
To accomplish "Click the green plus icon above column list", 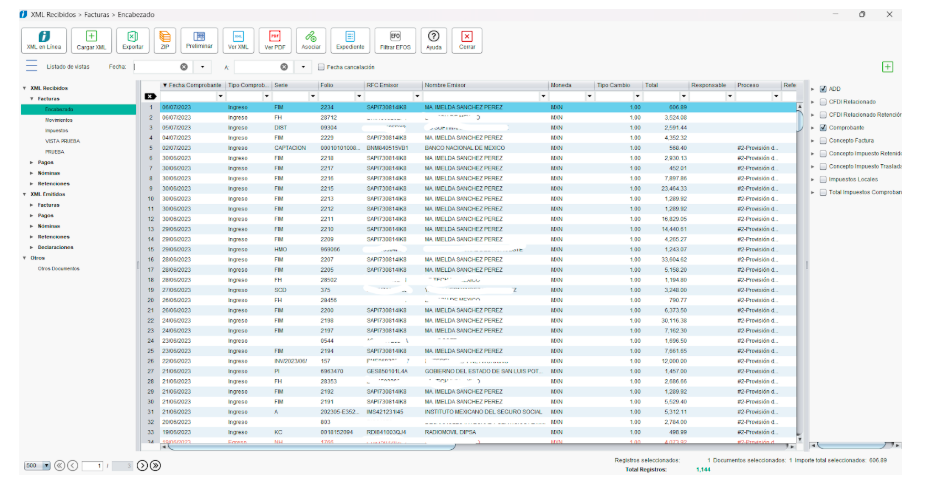I will [887, 67].
